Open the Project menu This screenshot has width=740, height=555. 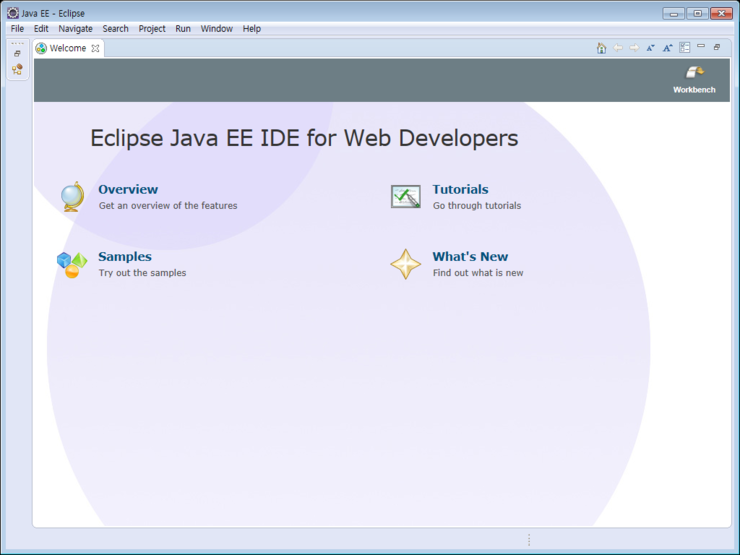coord(152,29)
